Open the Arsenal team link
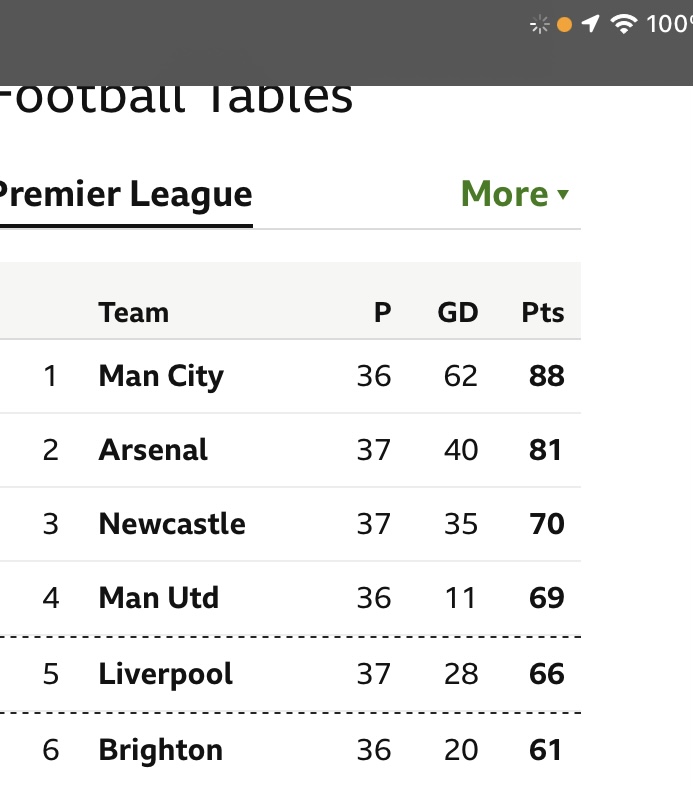The width and height of the screenshot is (693, 786). (x=153, y=450)
